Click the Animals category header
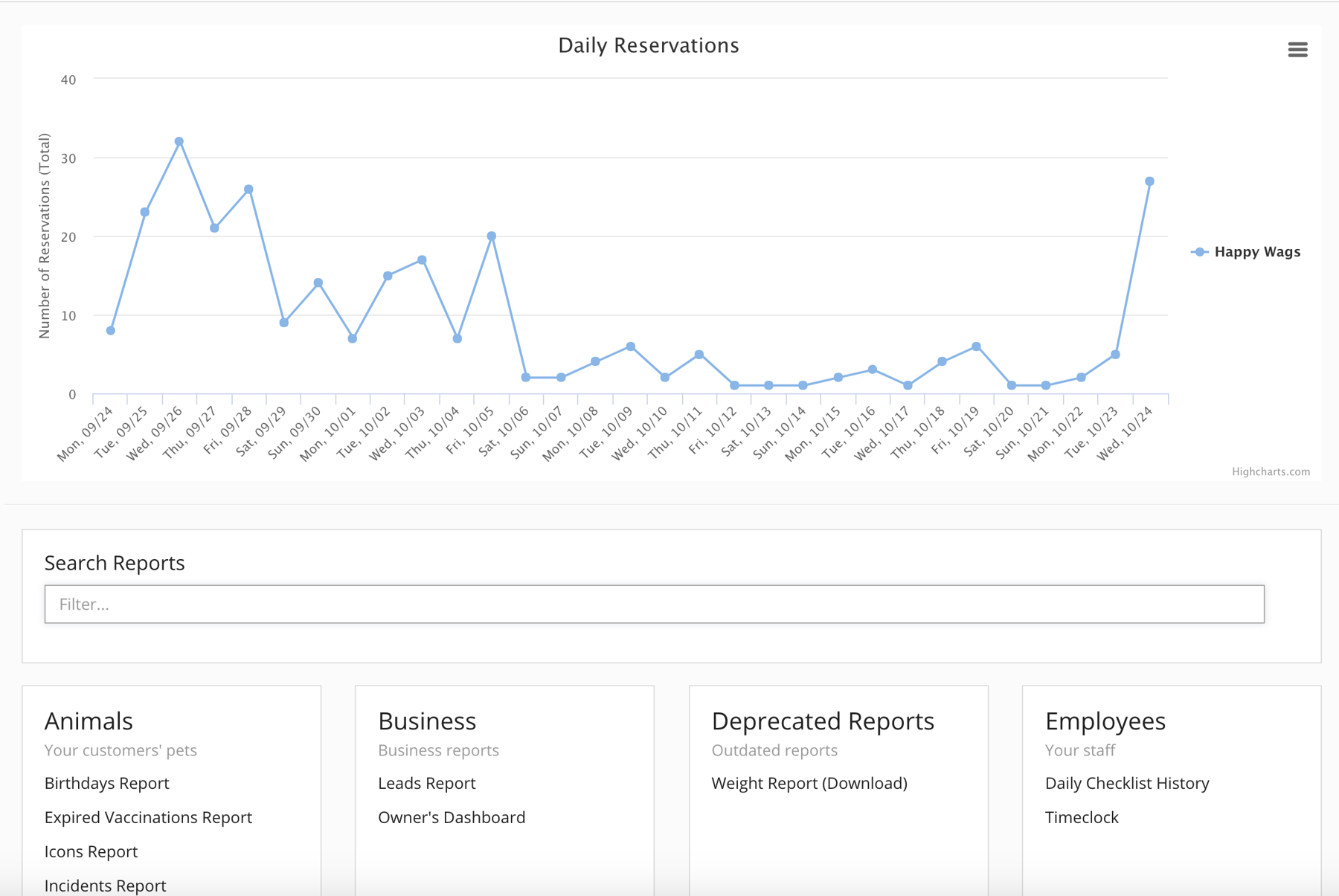This screenshot has height=896, width=1339. pyautogui.click(x=89, y=720)
